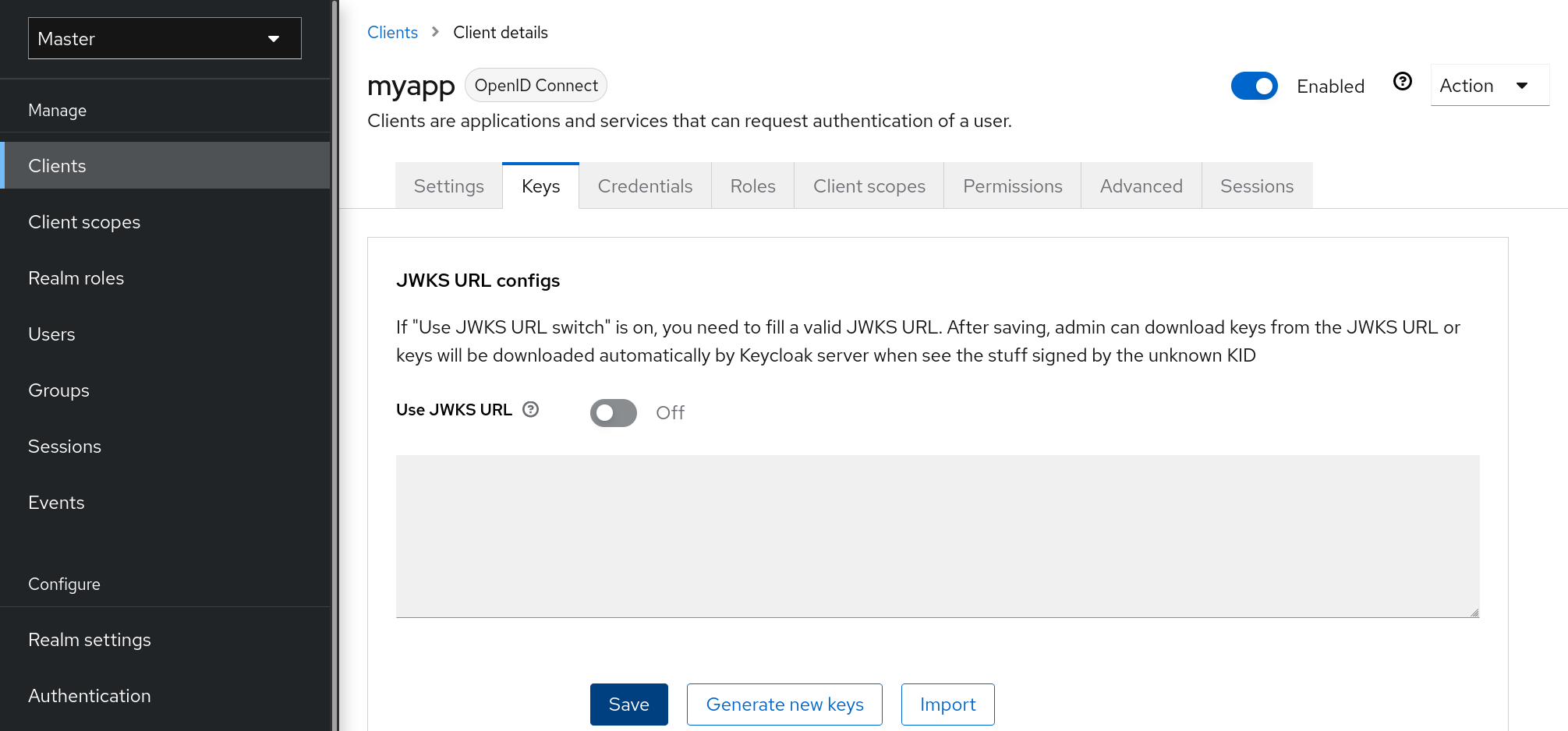Open Users in the sidebar
Screen dimensions: 1568x731
click(x=51, y=334)
